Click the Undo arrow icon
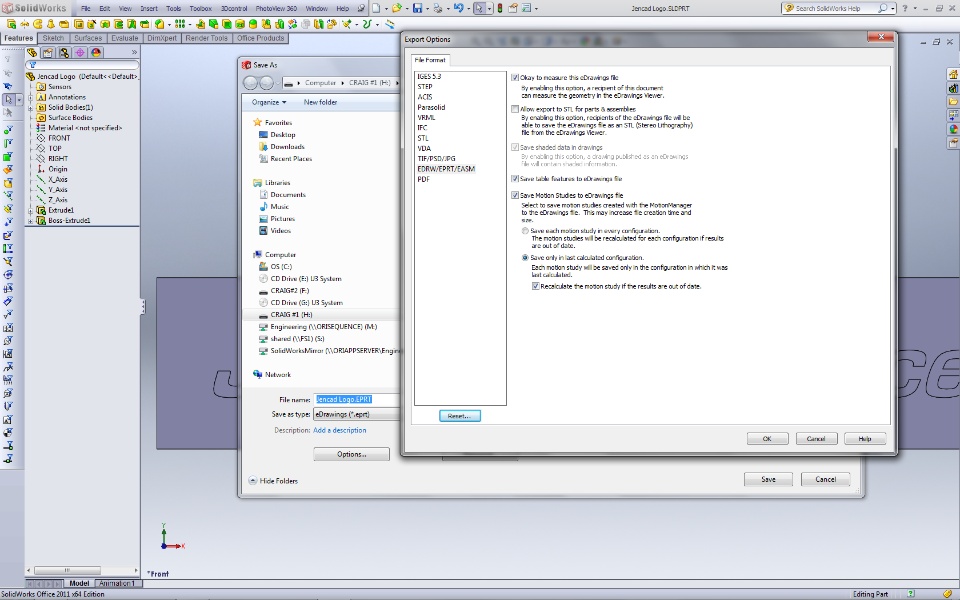The image size is (960, 600). [459, 8]
